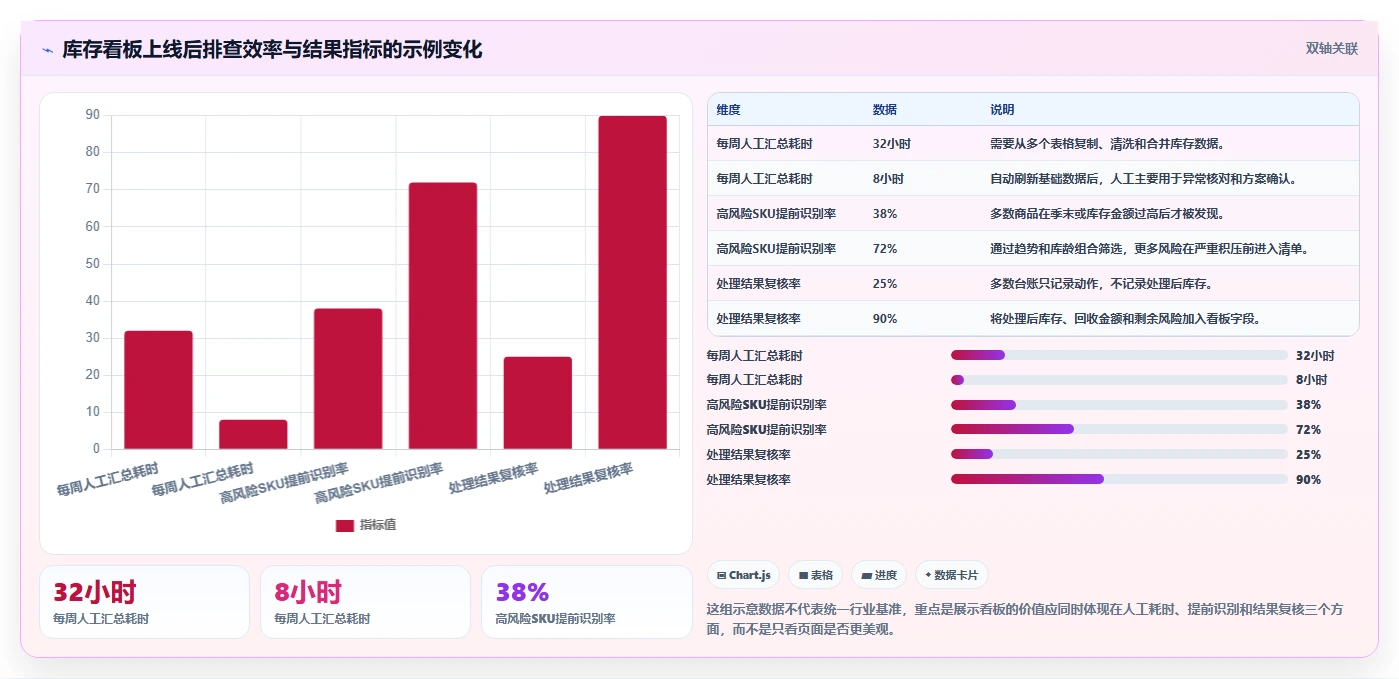Open the 进度 chip

[x=879, y=575]
